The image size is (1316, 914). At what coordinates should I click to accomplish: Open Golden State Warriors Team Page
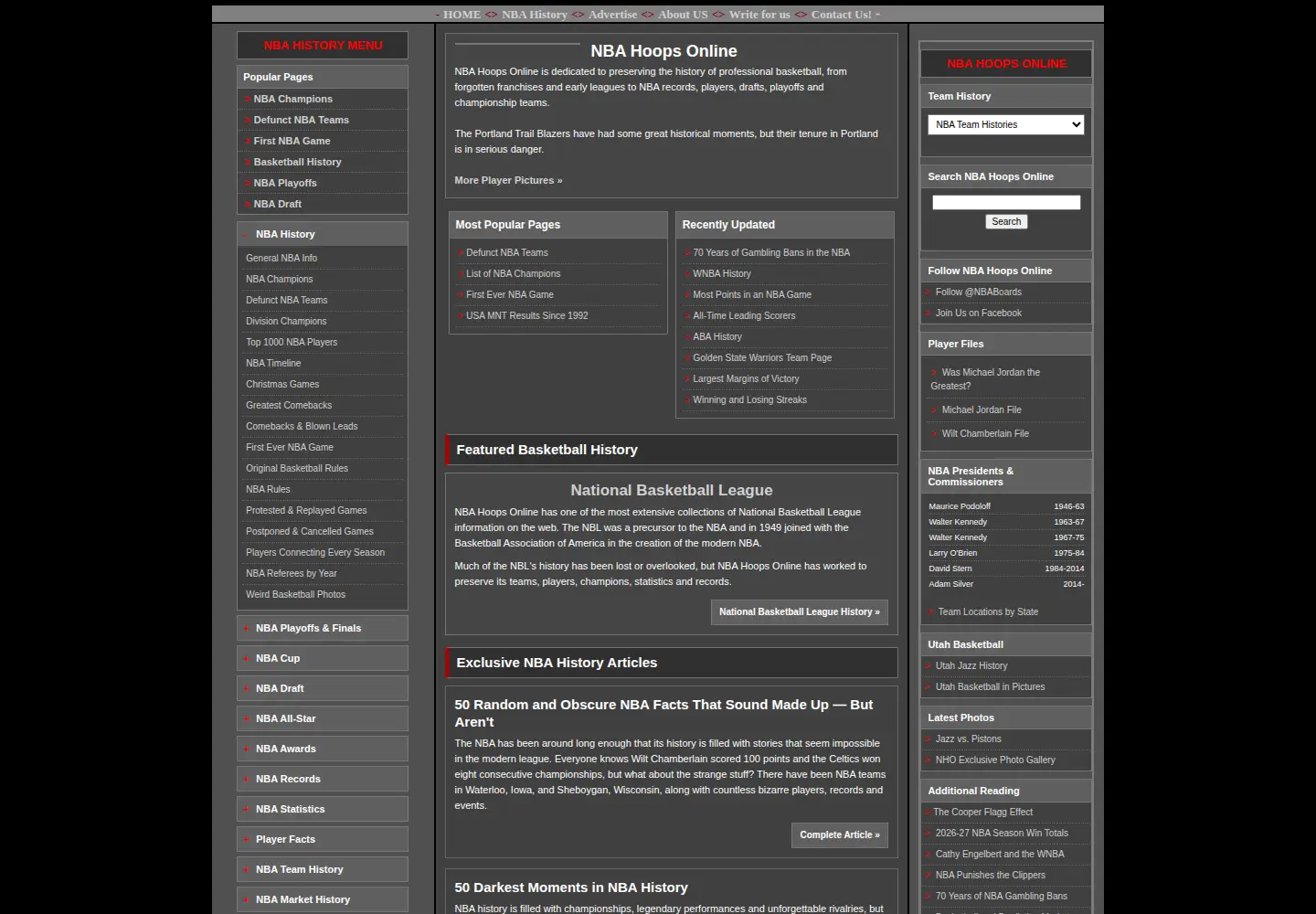pos(762,357)
